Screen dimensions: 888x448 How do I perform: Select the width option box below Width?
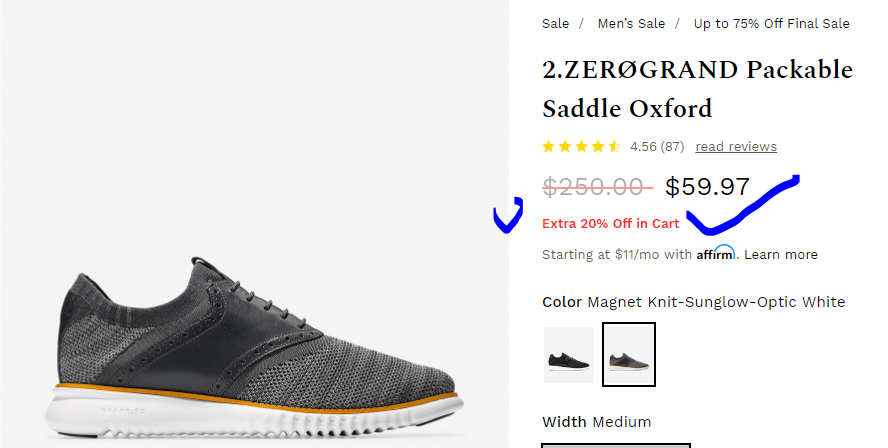[616, 446]
